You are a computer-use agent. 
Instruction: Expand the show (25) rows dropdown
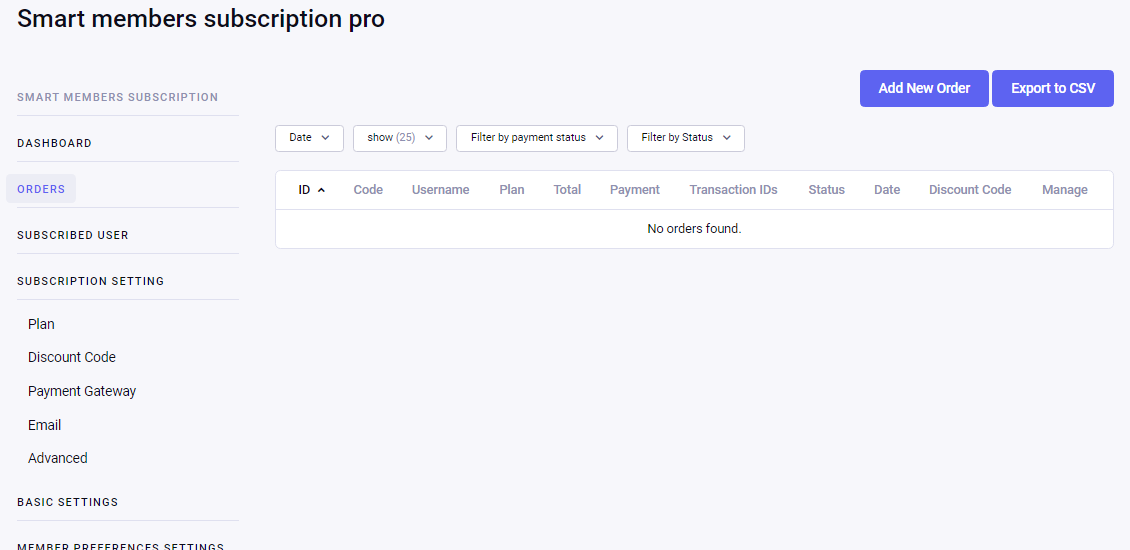[x=399, y=138]
